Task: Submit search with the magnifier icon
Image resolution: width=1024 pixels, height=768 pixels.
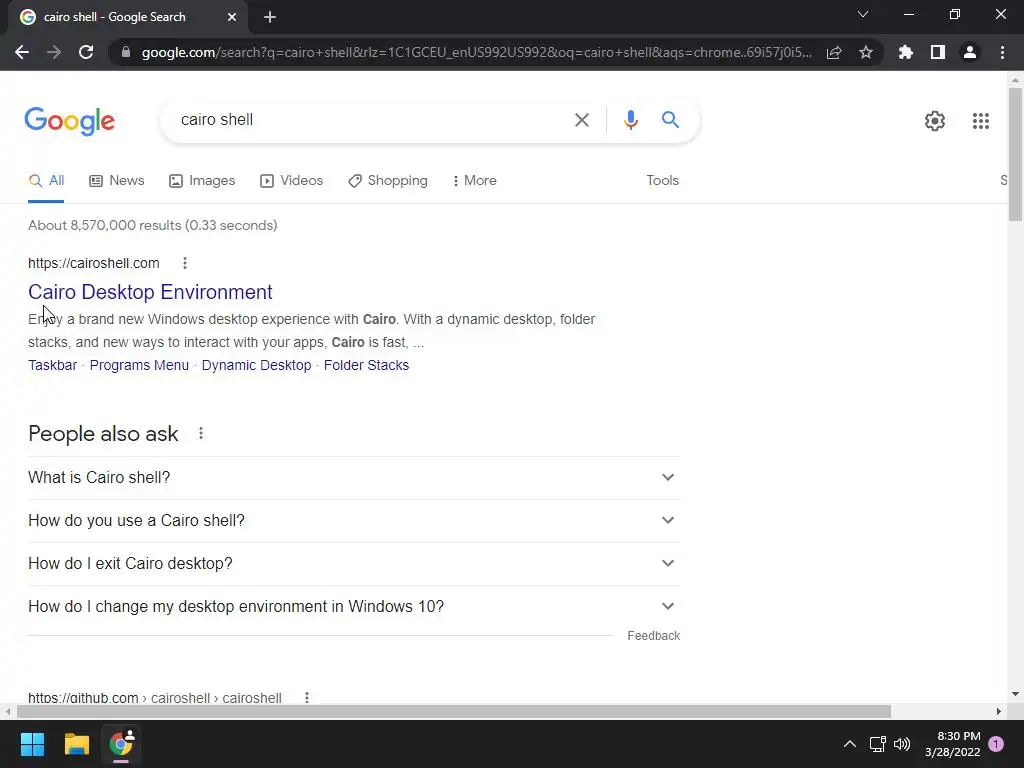Action: tap(670, 120)
